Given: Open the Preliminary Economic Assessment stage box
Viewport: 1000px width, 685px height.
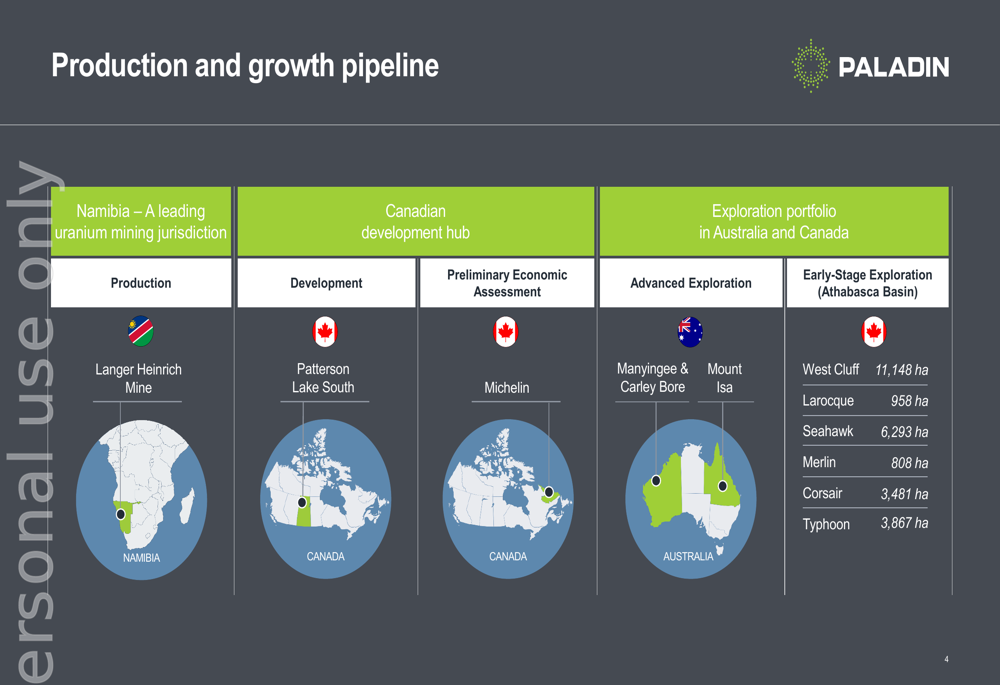Looking at the screenshot, I should pyautogui.click(x=507, y=283).
